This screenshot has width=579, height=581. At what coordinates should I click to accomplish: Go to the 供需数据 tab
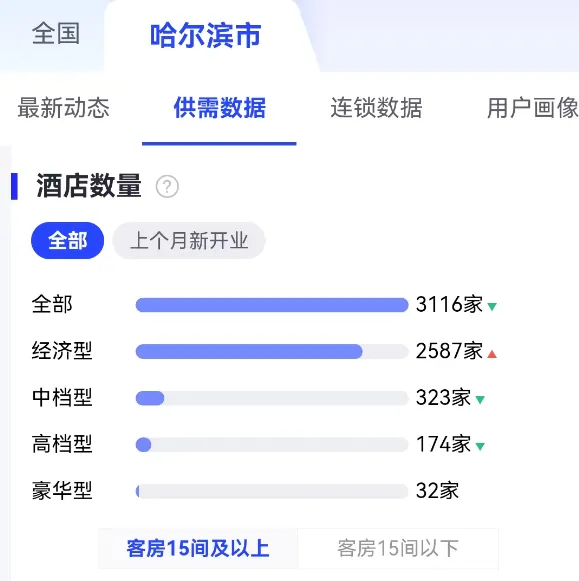[220, 108]
